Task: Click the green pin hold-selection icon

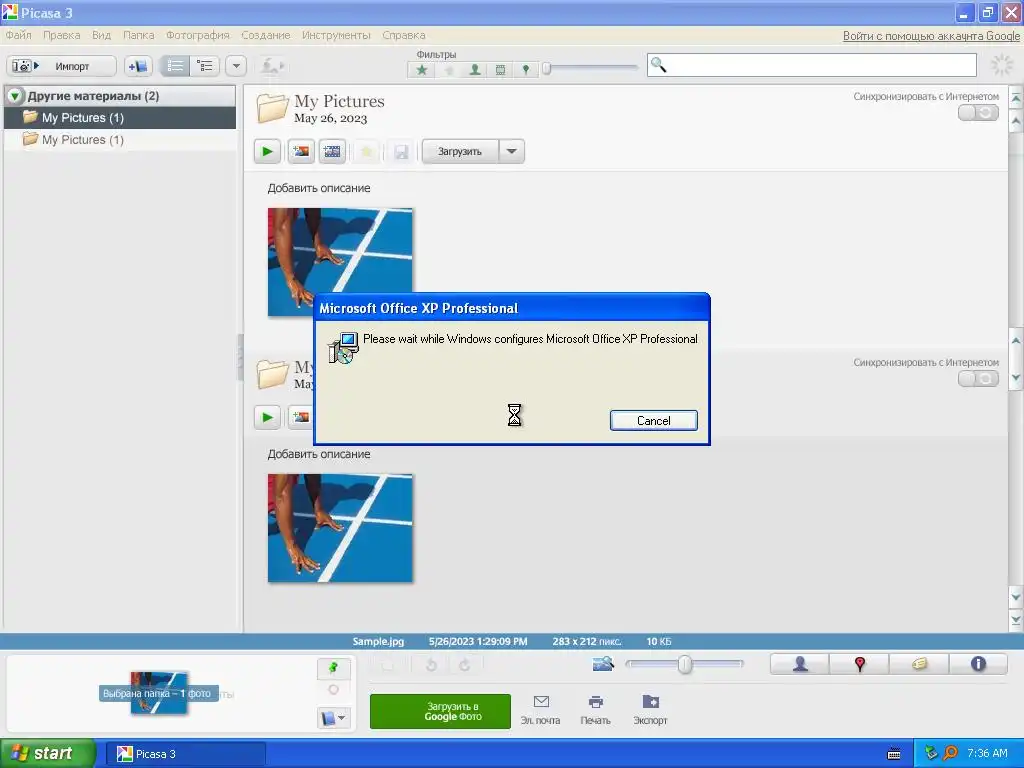Action: click(334, 667)
